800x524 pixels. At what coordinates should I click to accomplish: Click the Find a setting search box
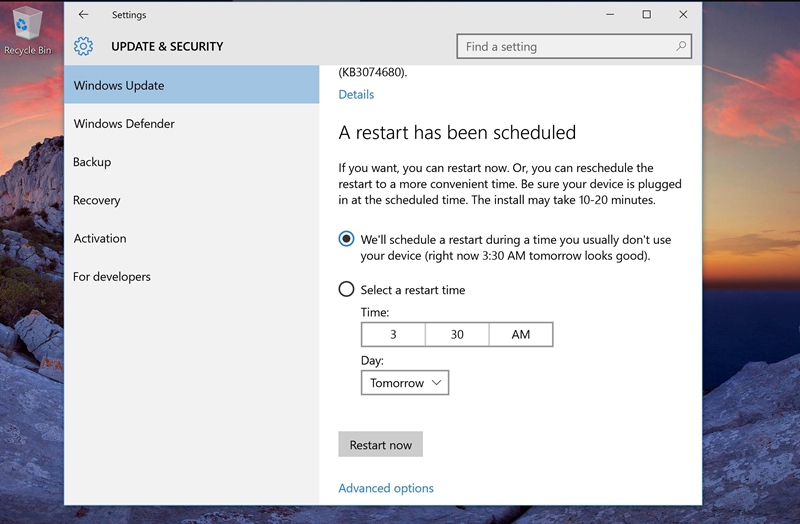pos(565,46)
